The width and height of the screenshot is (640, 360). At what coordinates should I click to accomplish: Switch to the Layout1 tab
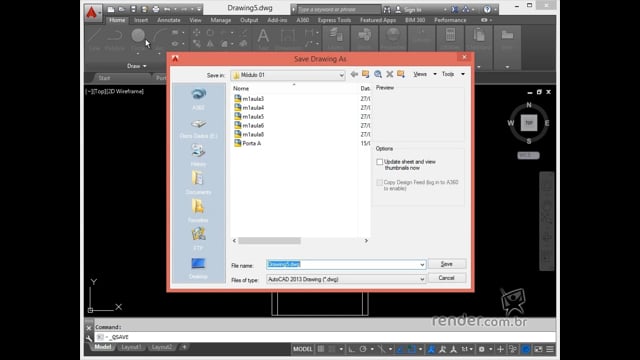[x=131, y=347]
